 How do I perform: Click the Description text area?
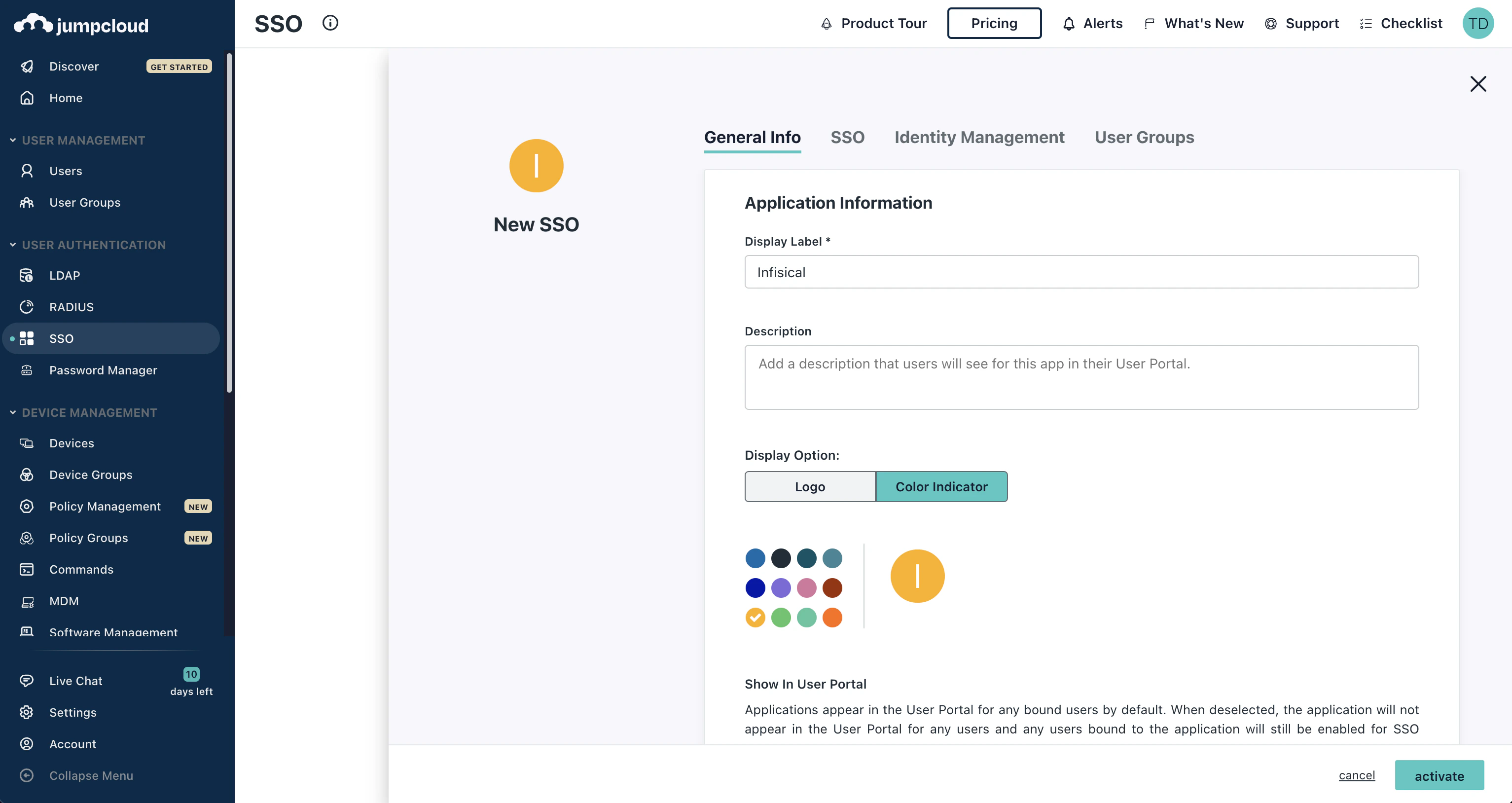1081,377
